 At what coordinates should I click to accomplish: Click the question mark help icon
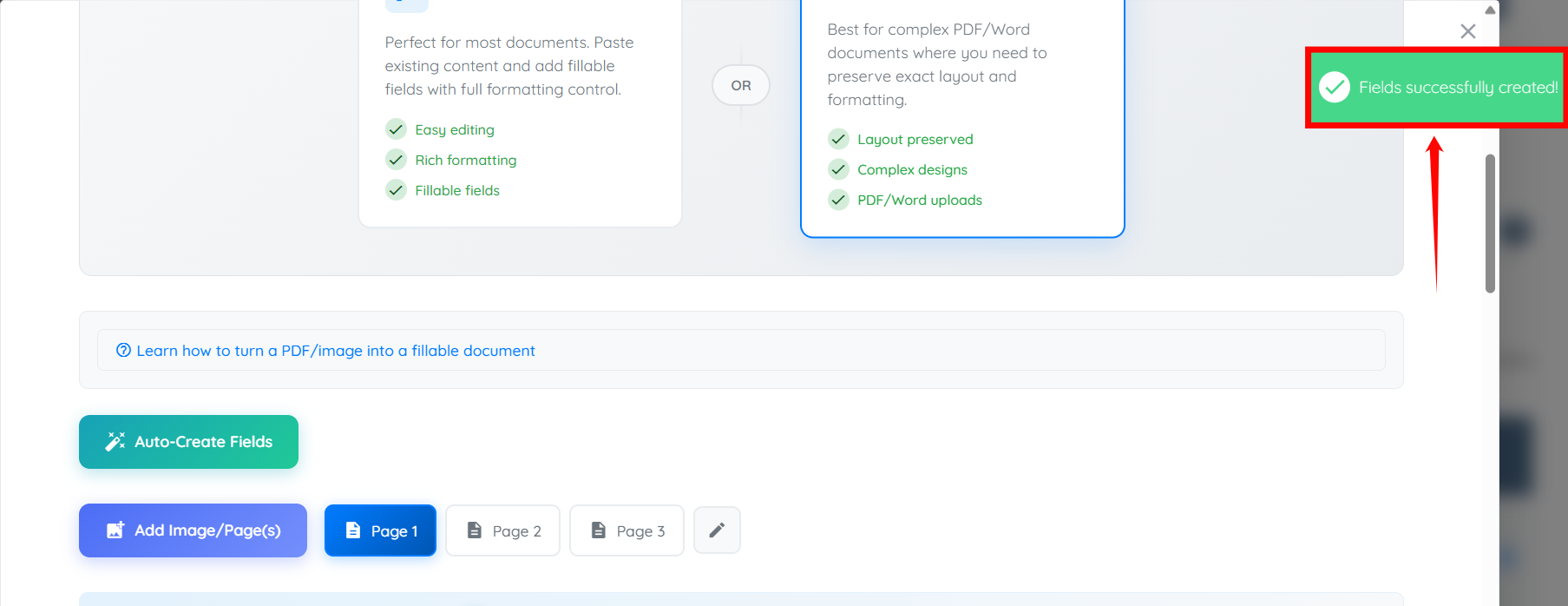(123, 351)
